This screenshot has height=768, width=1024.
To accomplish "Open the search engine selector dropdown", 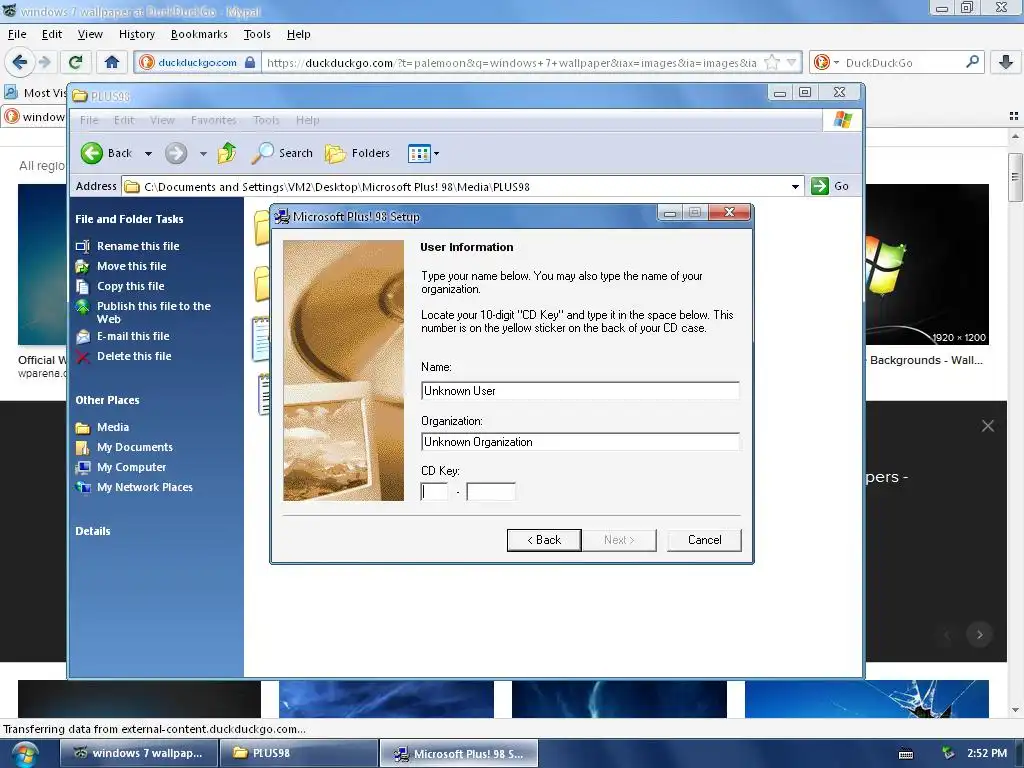I will coord(837,63).
